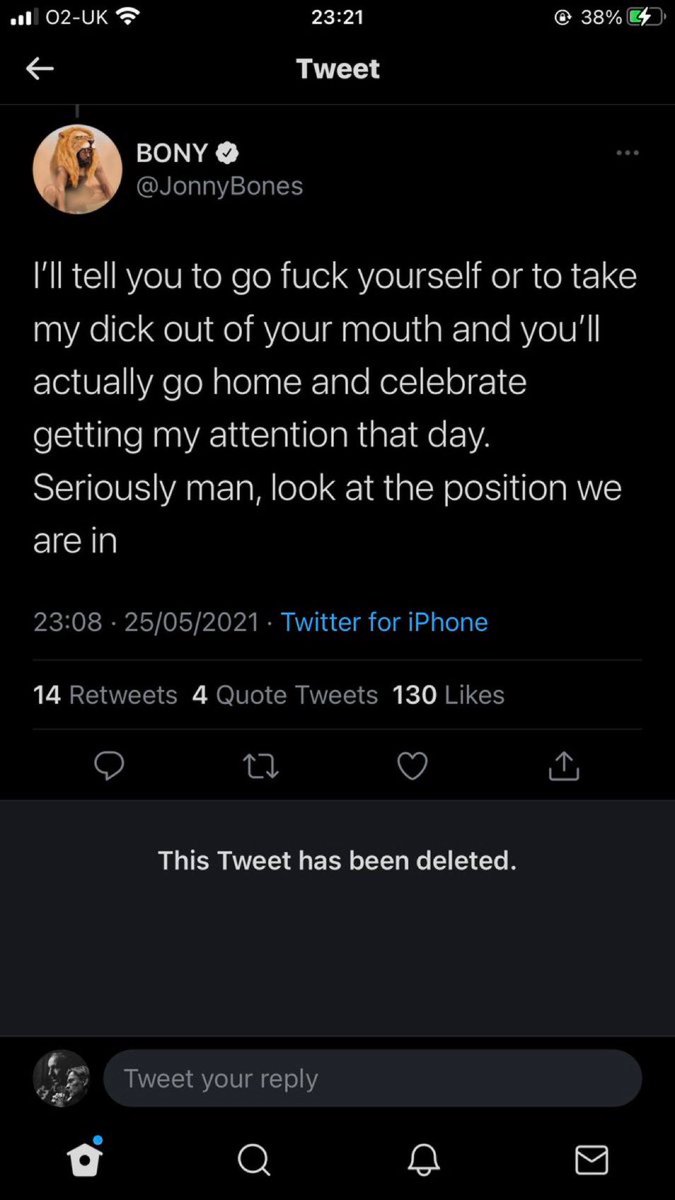Open the Twitter for iPhone link
This screenshot has width=675, height=1200.
(385, 622)
